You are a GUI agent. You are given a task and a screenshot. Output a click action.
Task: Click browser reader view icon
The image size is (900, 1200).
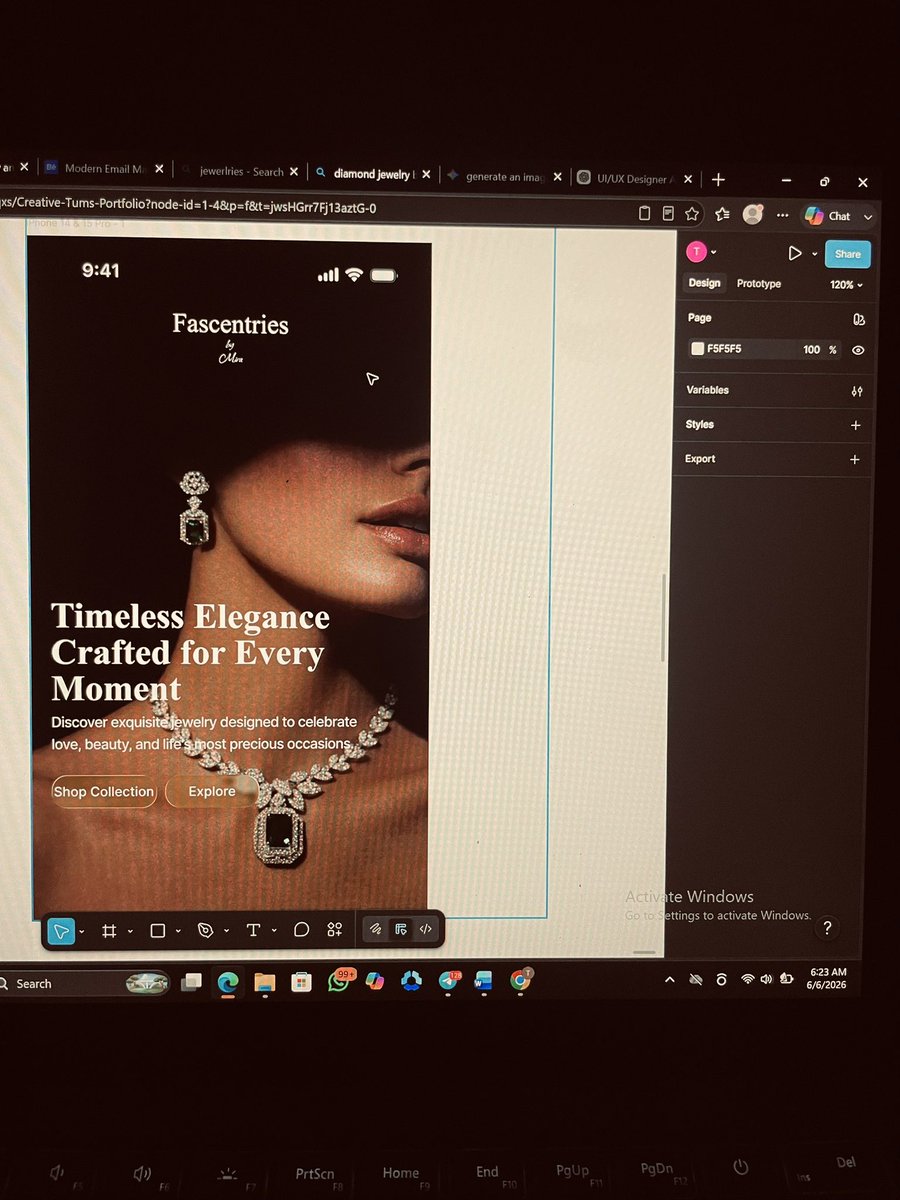point(668,213)
